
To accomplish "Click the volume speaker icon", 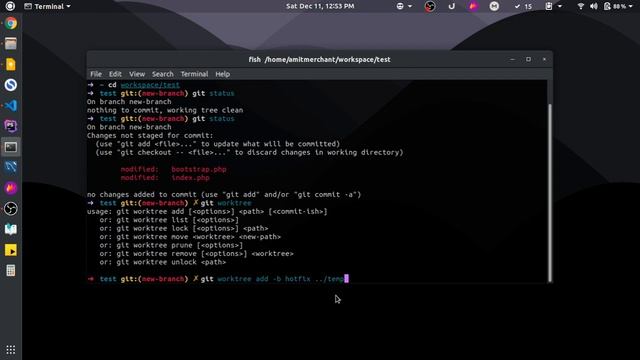I will [x=594, y=6].
